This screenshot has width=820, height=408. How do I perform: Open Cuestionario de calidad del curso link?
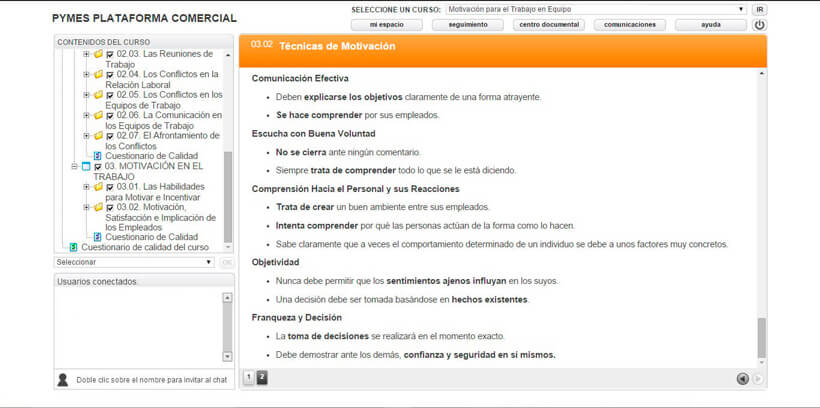click(145, 247)
